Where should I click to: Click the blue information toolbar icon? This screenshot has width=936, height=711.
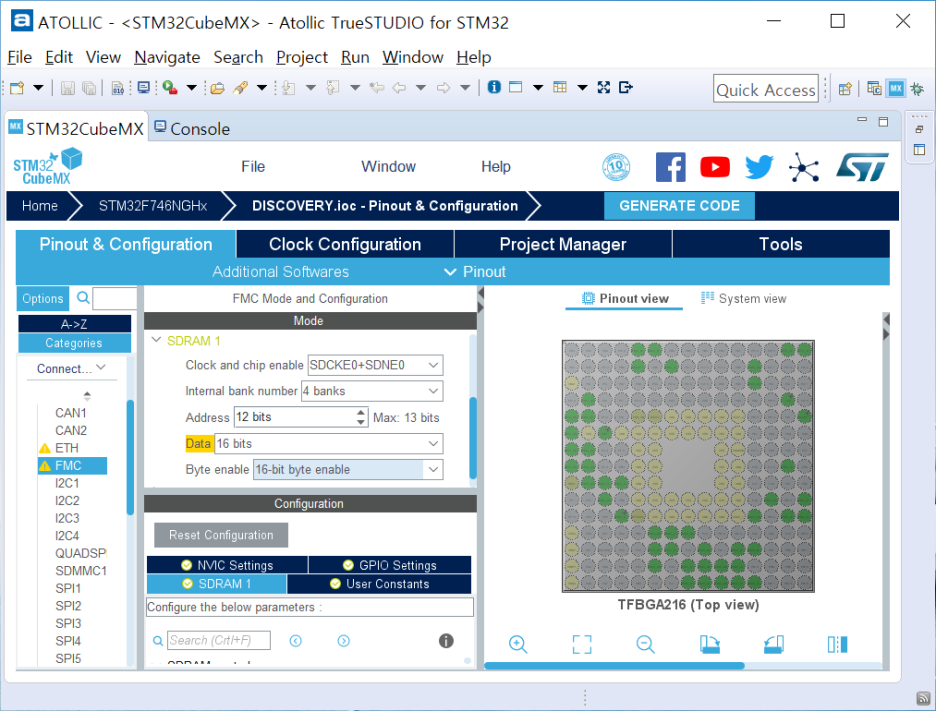[x=494, y=87]
